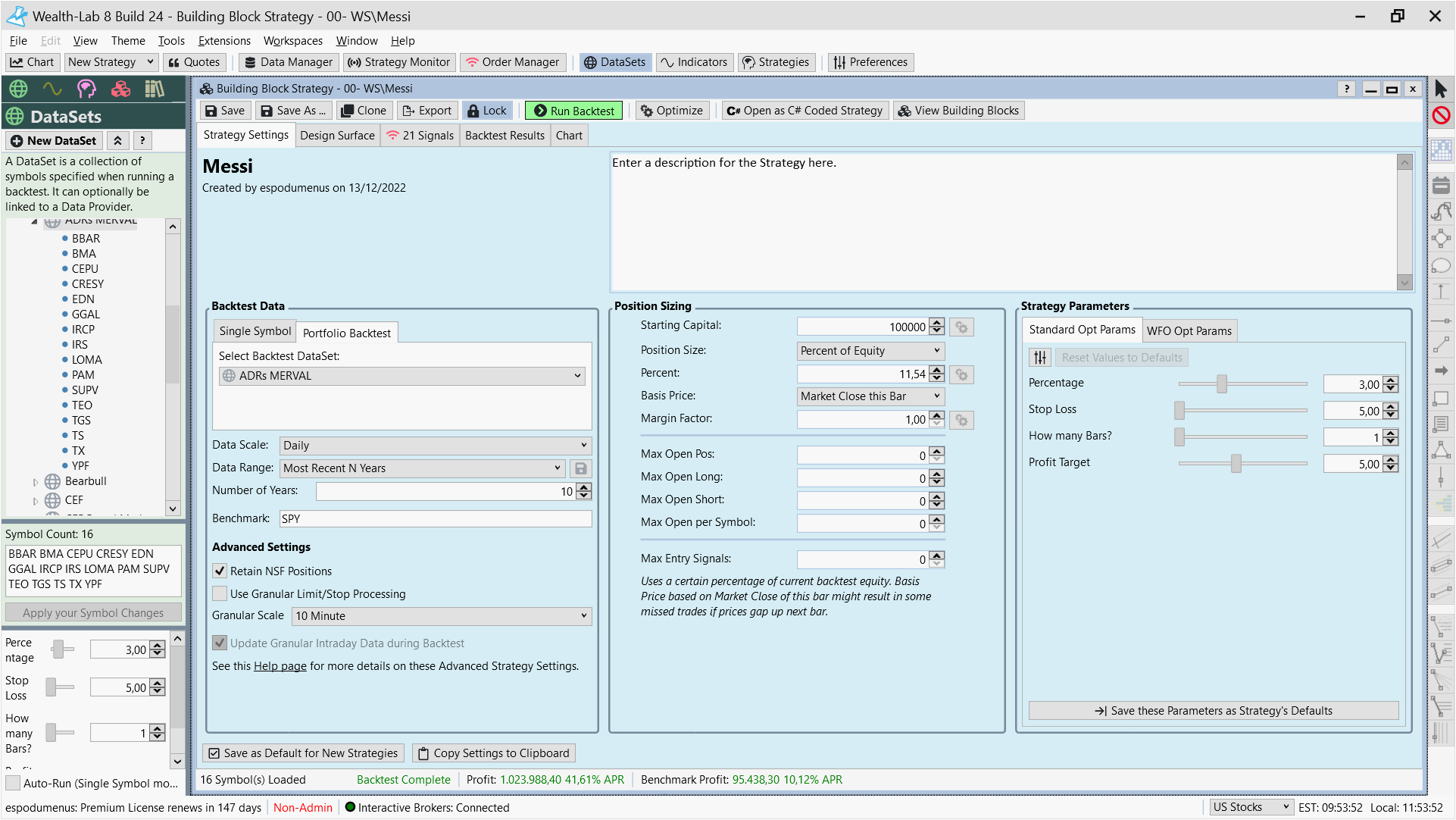Expand the Bearbull dataset tree node
The height and width of the screenshot is (820, 1456).
pos(35,481)
